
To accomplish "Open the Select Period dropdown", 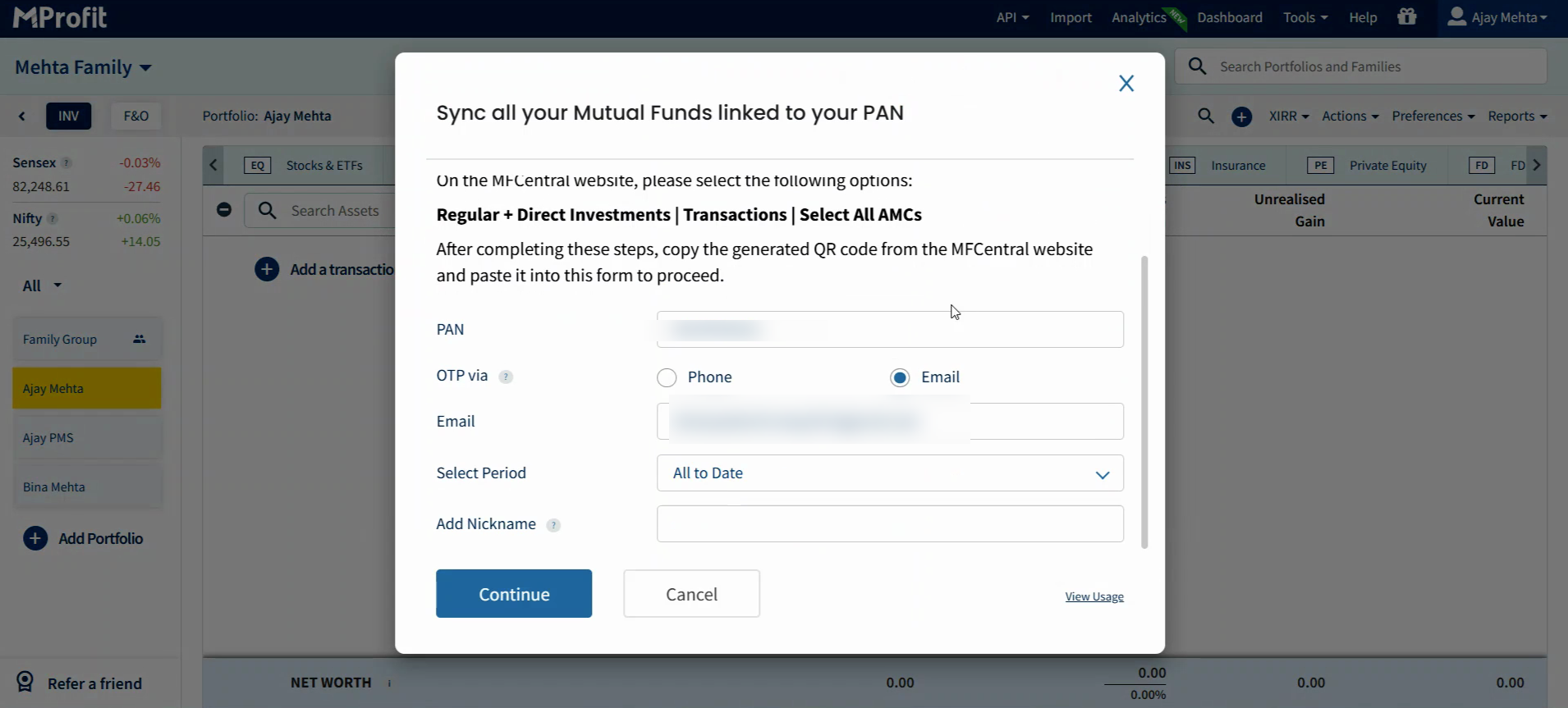I will point(890,473).
